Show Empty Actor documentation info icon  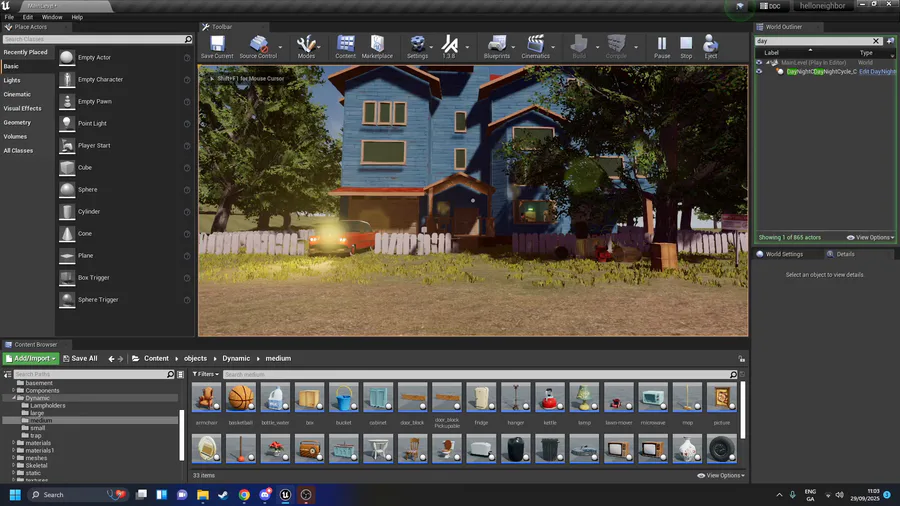[x=187, y=58]
